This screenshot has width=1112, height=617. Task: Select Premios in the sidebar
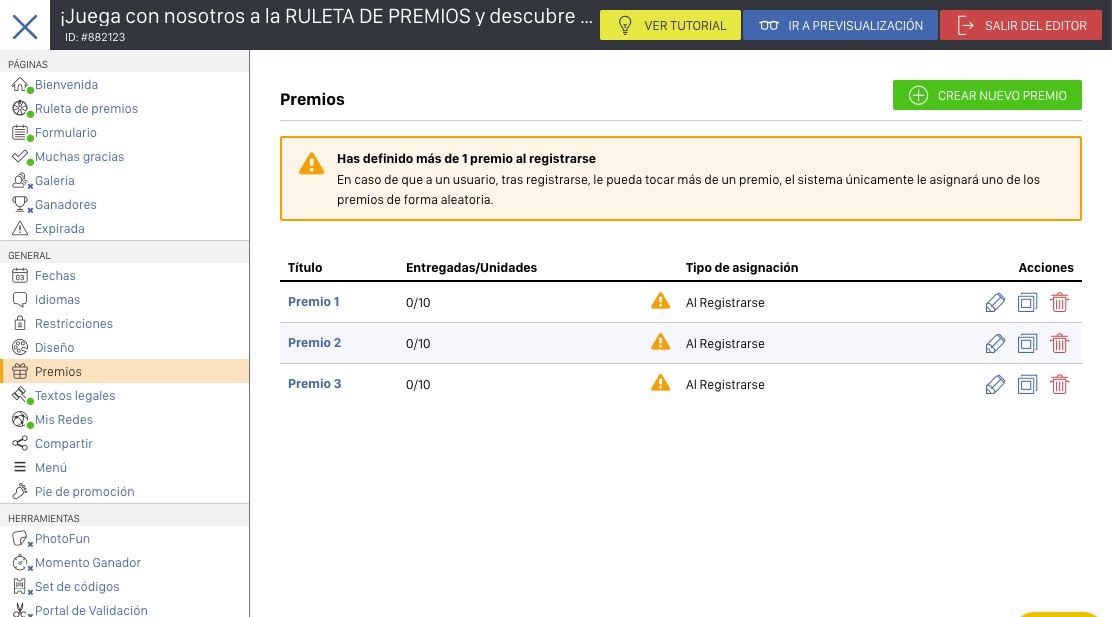(56, 371)
